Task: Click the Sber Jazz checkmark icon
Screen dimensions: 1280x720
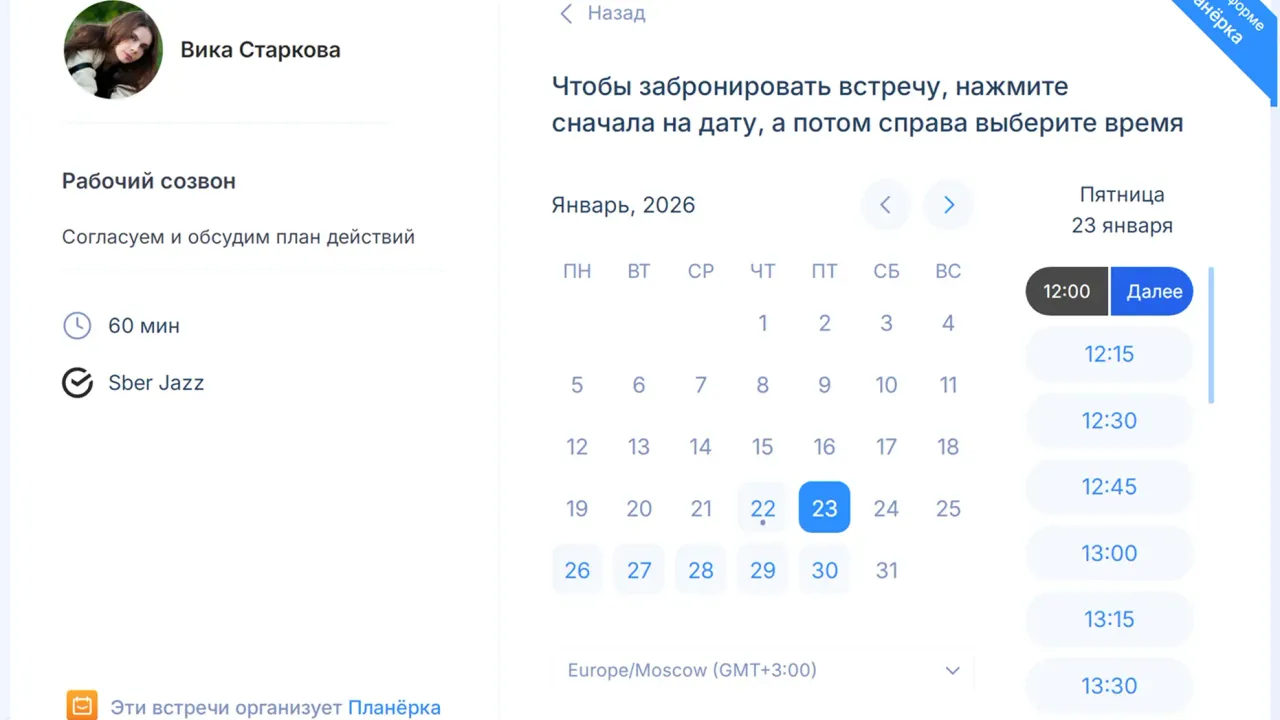Action: coord(77,382)
